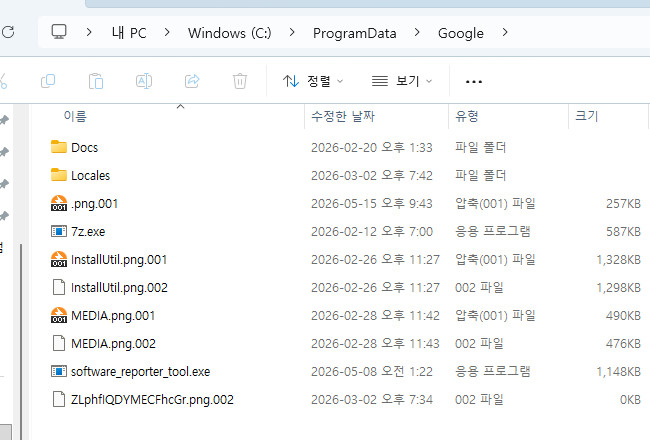Expand chevron after ProgramData breadcrumb
The height and width of the screenshot is (440, 650).
(x=417, y=32)
